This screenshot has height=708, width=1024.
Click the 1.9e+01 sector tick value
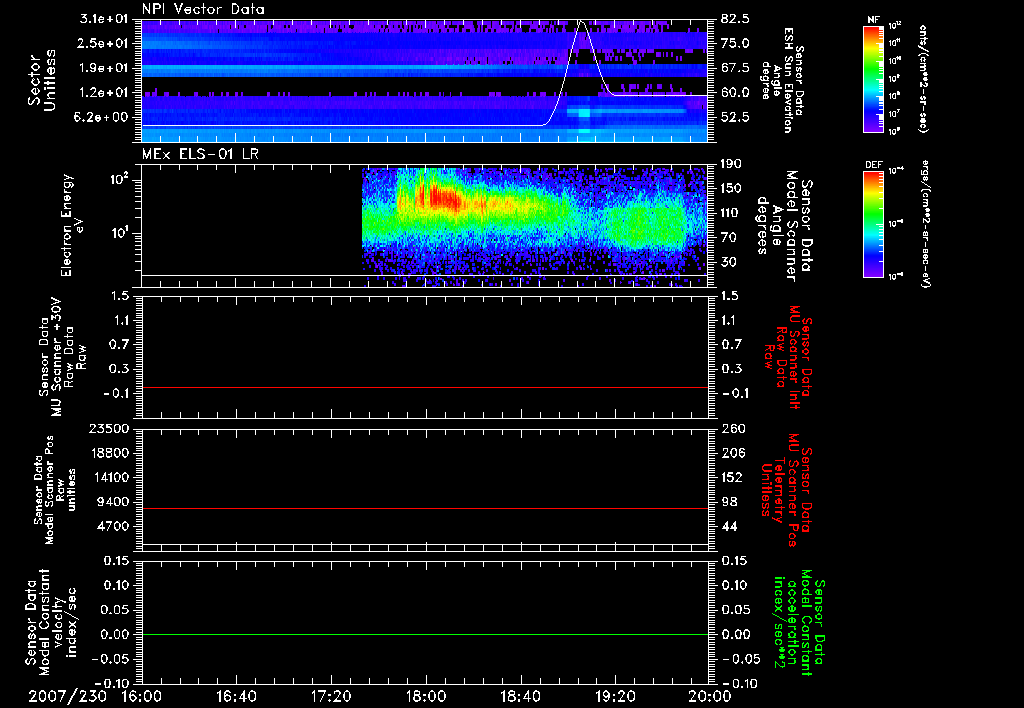(105, 68)
